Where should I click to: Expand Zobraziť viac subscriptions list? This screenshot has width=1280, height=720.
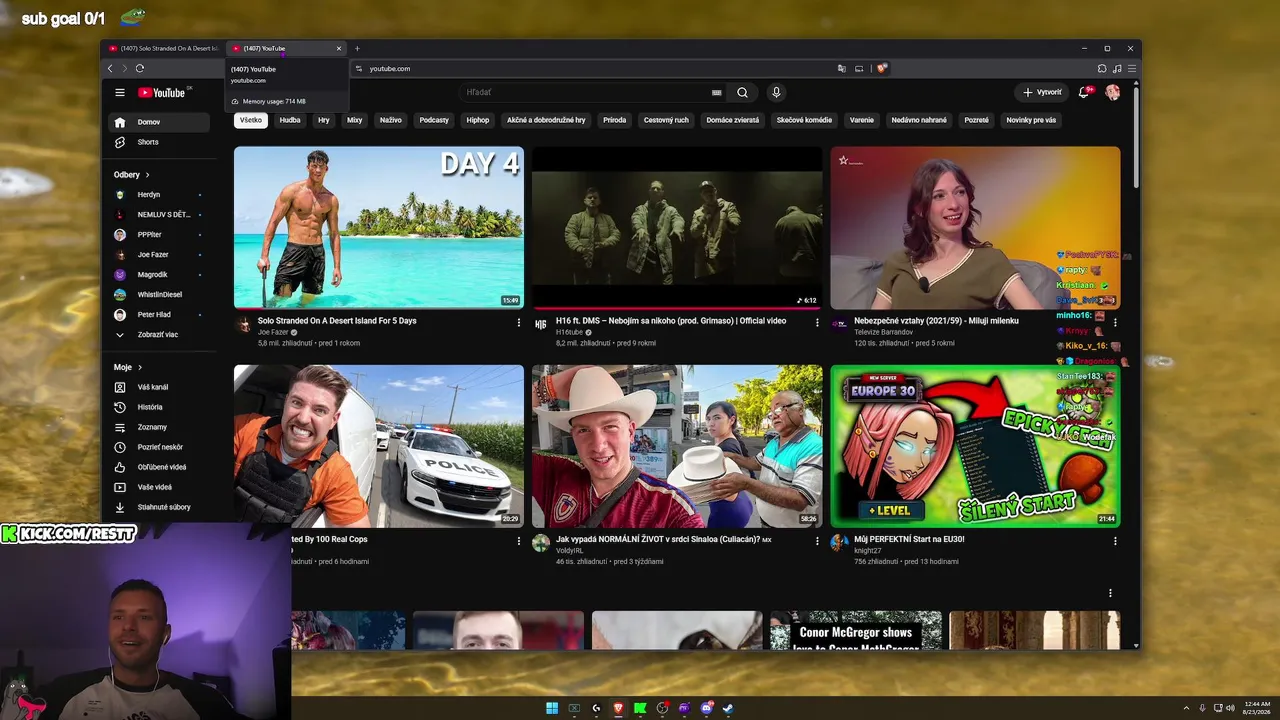pyautogui.click(x=159, y=335)
